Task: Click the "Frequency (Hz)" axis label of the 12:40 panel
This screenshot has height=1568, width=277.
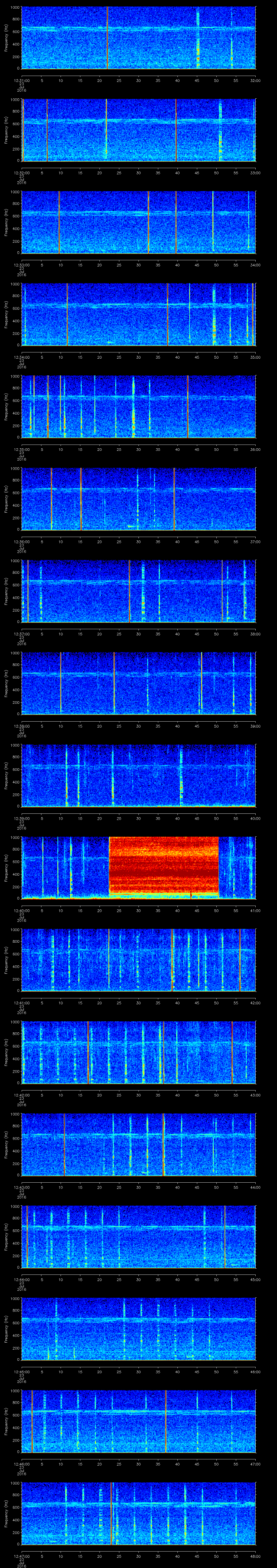Action: 6,868
